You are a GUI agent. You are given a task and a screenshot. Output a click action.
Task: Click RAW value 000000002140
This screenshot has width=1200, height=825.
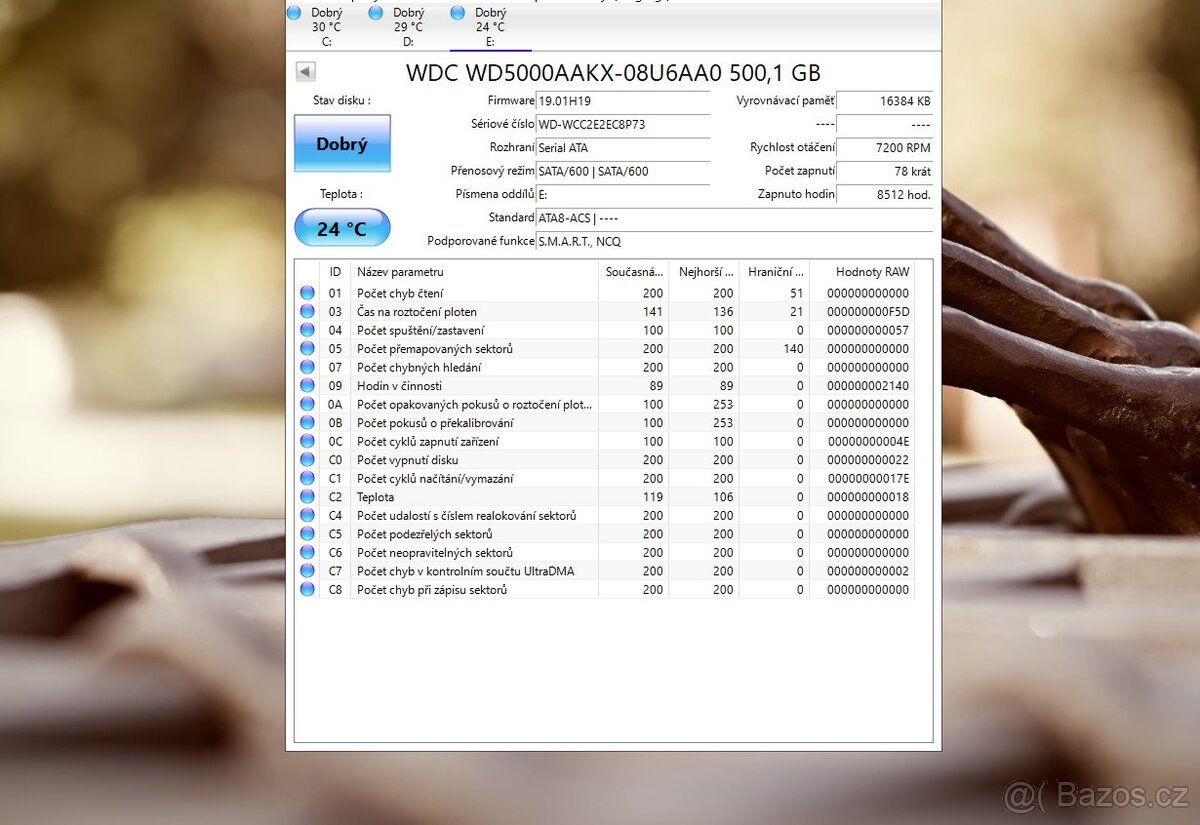click(868, 386)
